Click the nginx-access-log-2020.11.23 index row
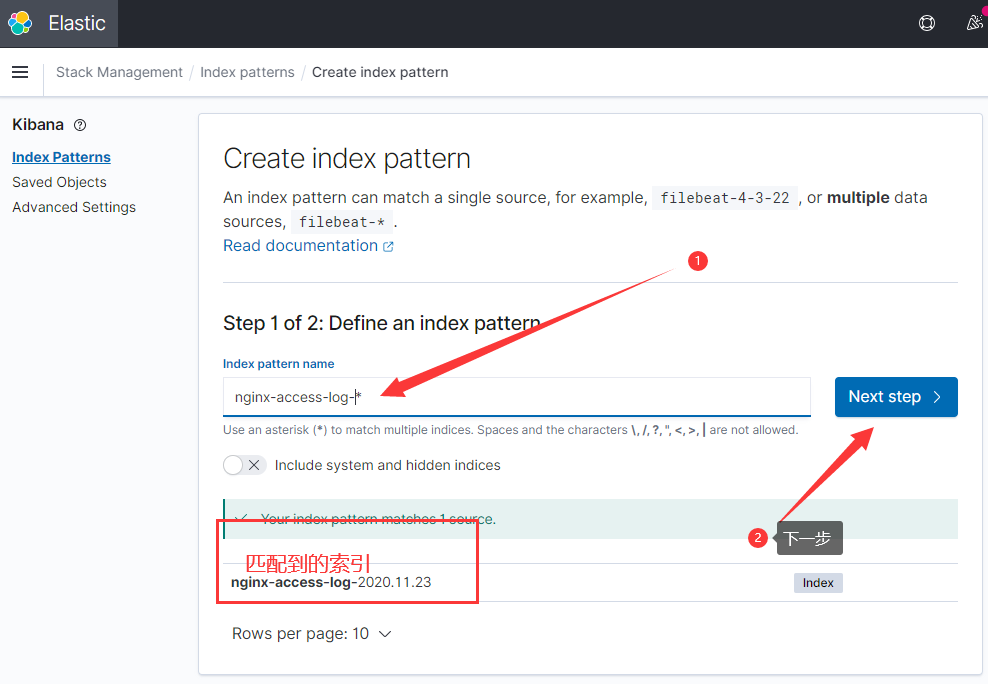This screenshot has width=988, height=684. coord(590,583)
